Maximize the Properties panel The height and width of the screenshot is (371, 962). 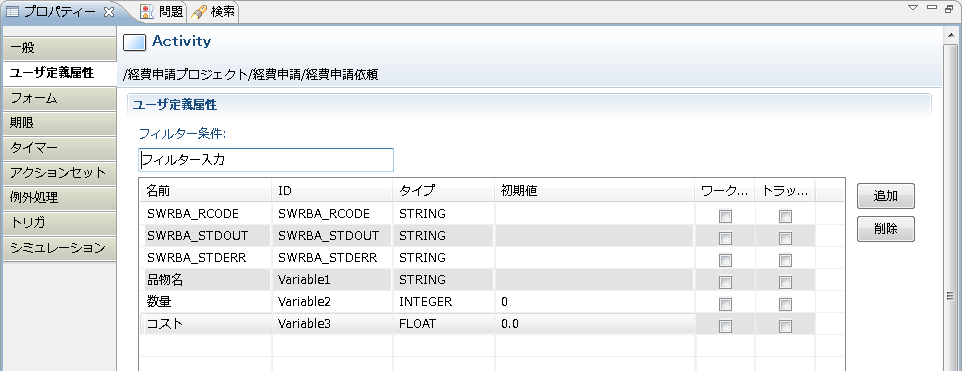[x=949, y=7]
